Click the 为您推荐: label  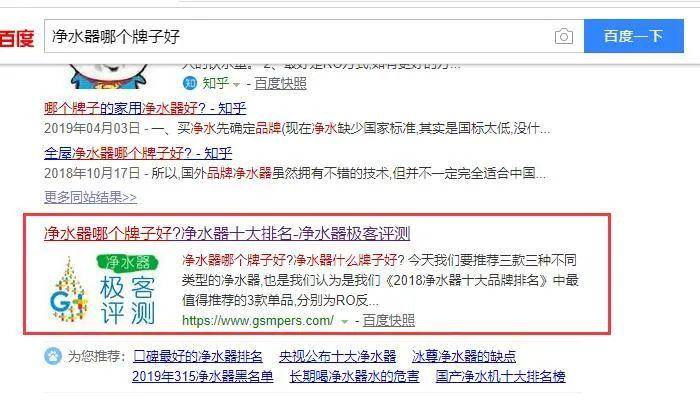click(96, 356)
